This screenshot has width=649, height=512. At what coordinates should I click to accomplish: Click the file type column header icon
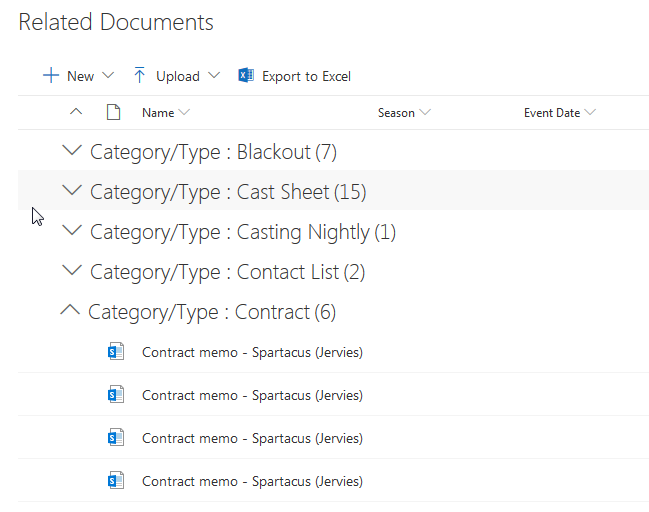(x=113, y=112)
